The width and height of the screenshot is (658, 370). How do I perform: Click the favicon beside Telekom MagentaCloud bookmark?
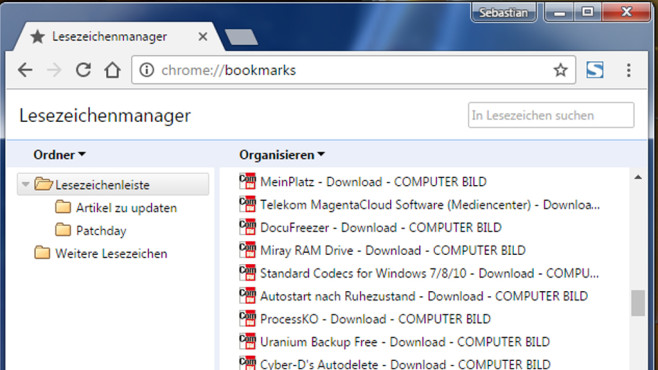tap(248, 204)
